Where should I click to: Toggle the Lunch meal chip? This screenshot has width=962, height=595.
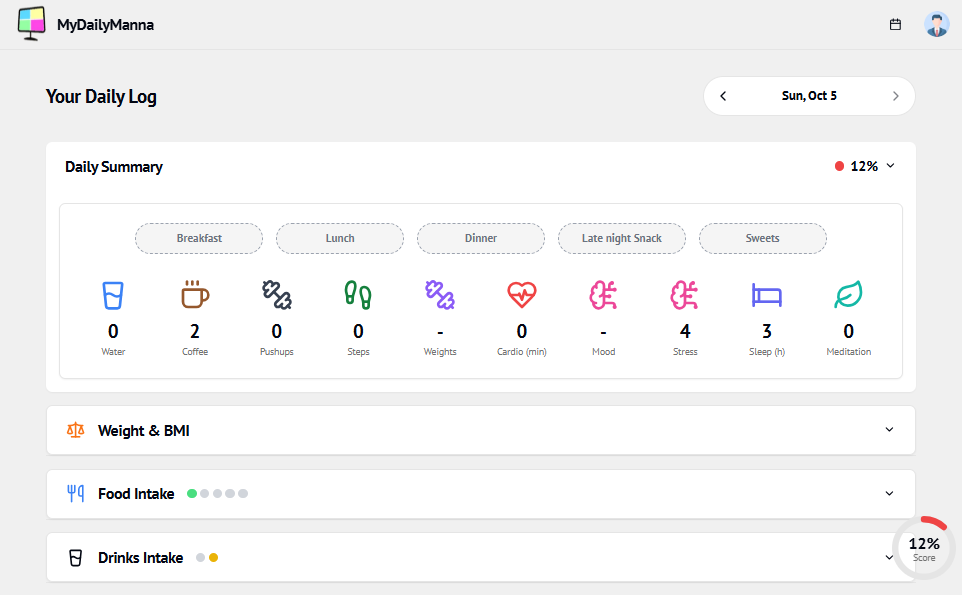[x=340, y=238]
